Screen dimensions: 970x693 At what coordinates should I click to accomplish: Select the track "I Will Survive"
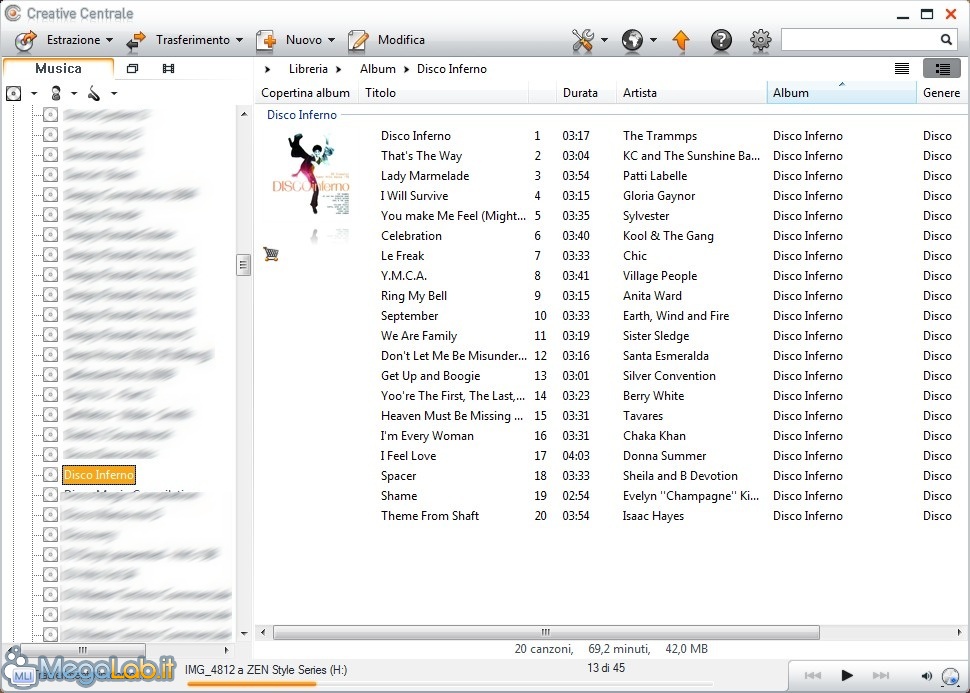click(414, 196)
